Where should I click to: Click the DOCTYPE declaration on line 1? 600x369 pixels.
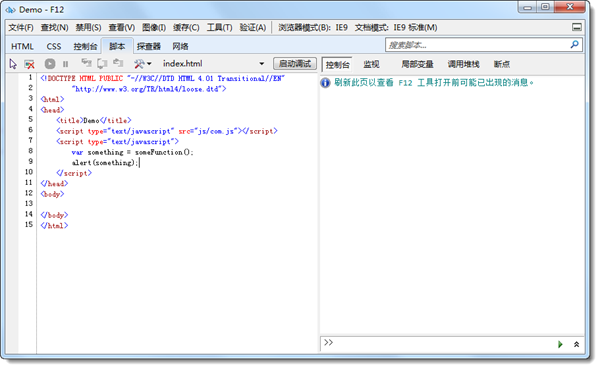click(x=163, y=78)
